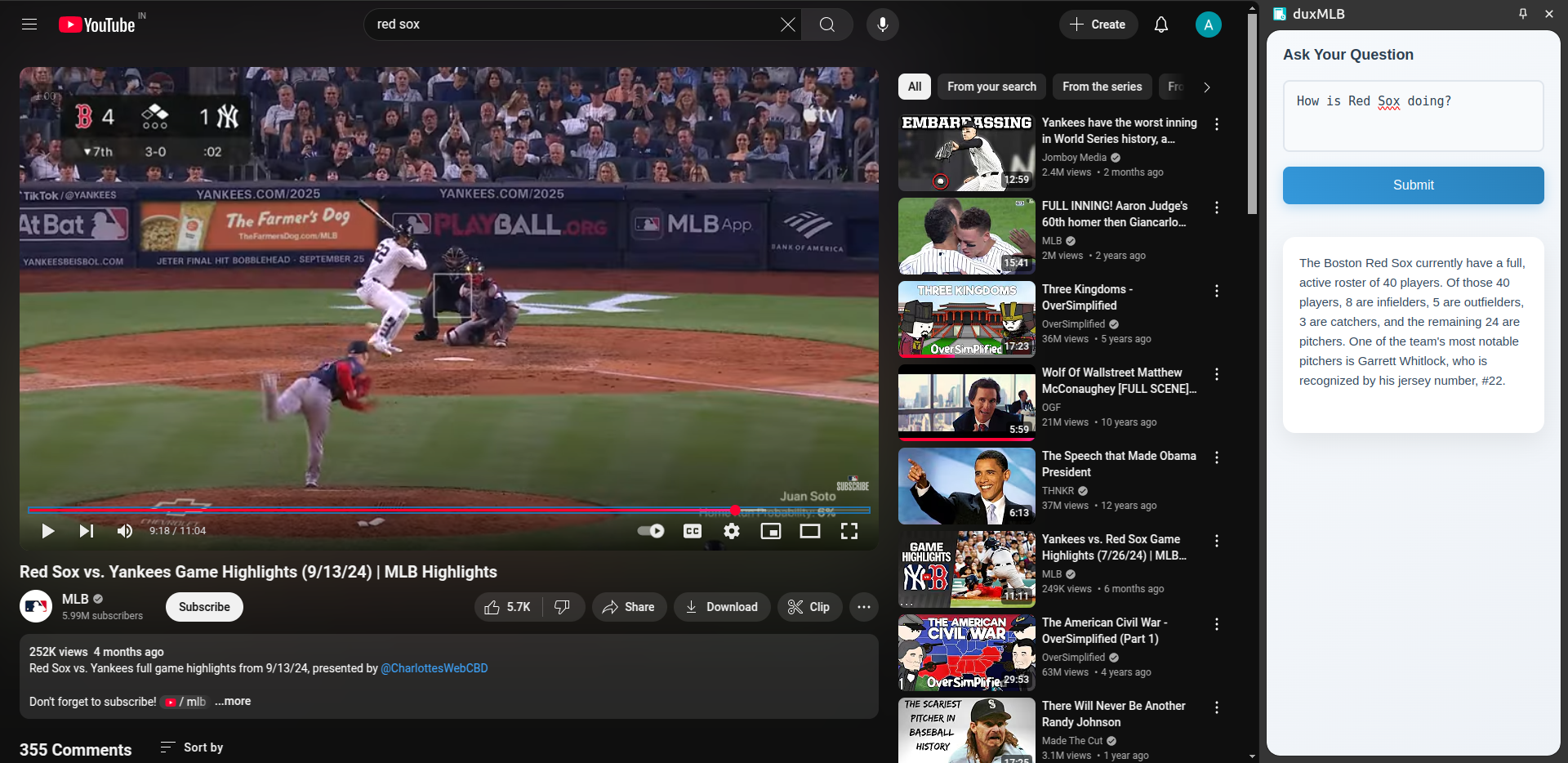Open the Create menu
The height and width of the screenshot is (763, 1568).
tap(1098, 25)
